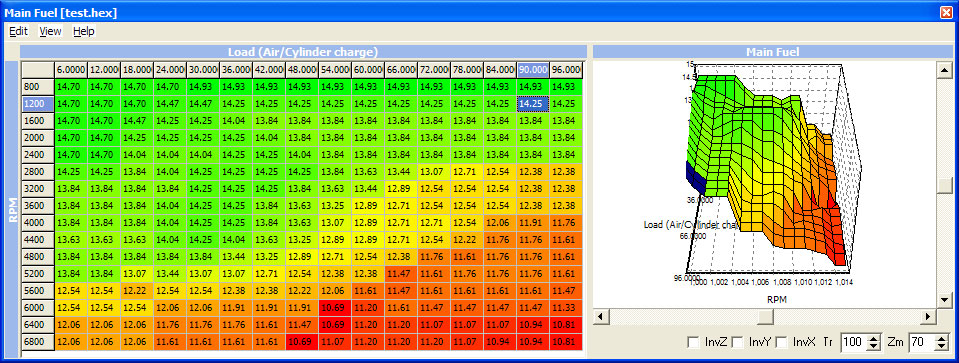Click the Tr input field showing 100

(854, 343)
